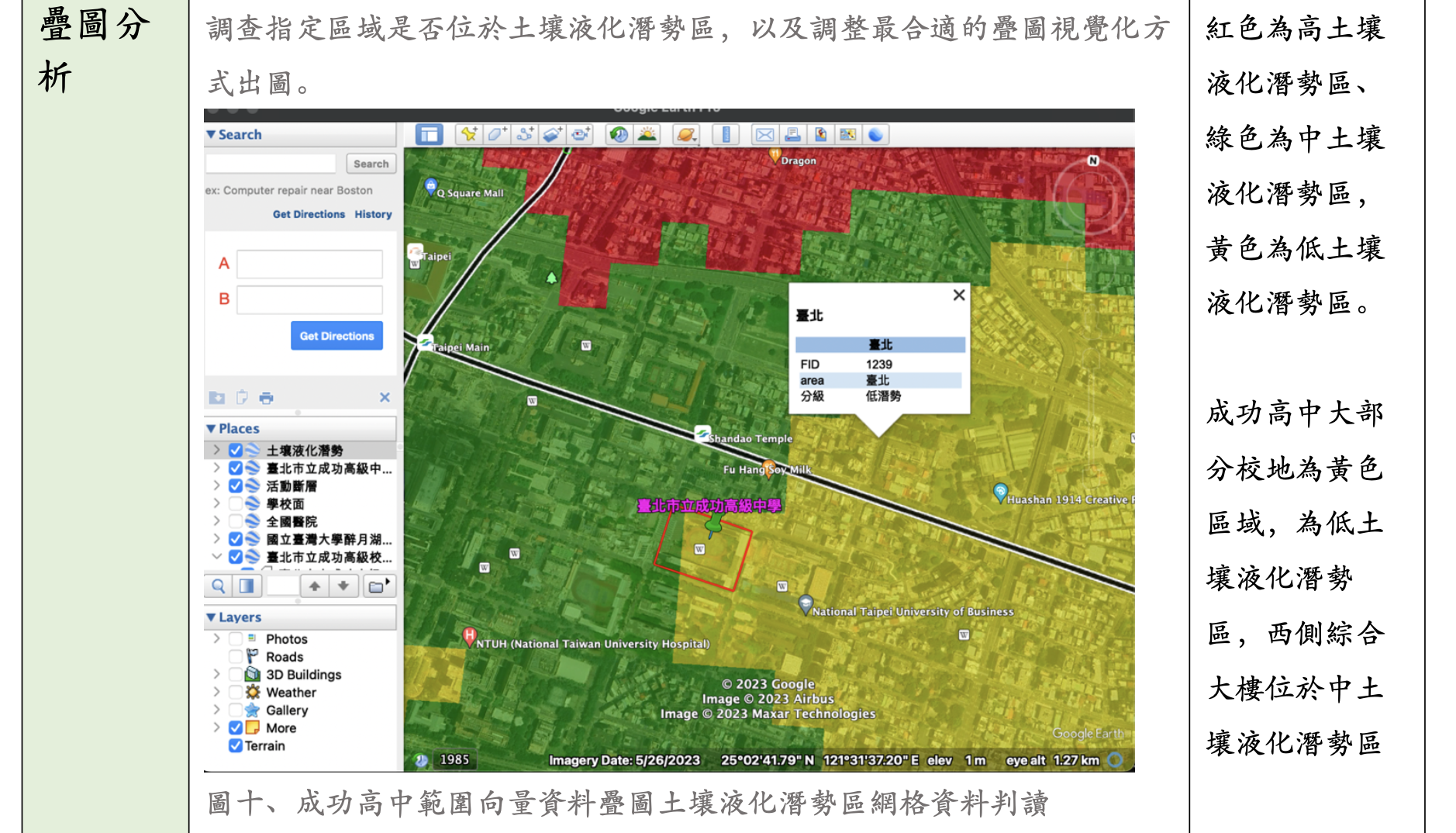Click the Email envelope toolbar icon
Viewport: 1456px width, 833px height.
(x=764, y=135)
